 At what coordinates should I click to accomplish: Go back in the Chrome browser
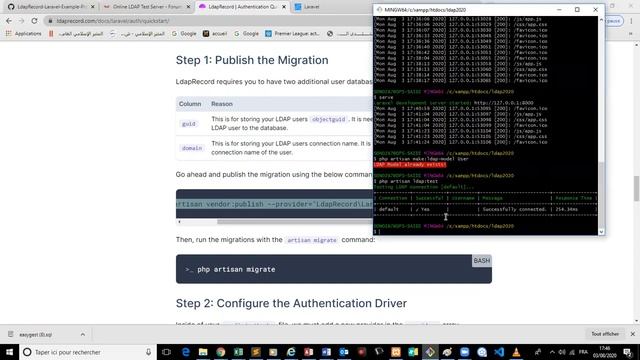9,21
